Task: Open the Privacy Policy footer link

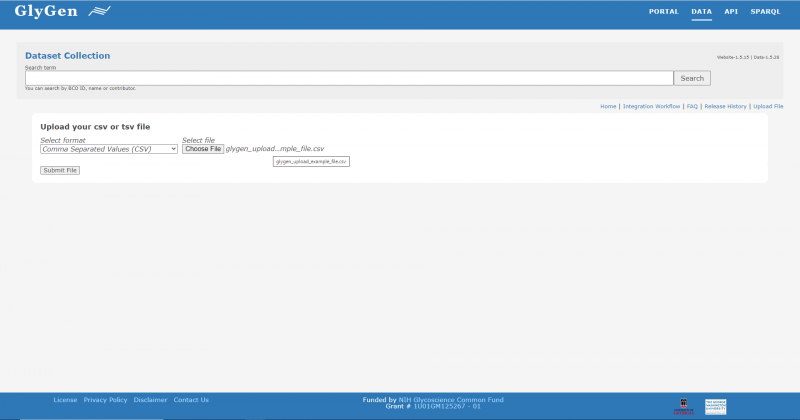Action: coord(105,400)
